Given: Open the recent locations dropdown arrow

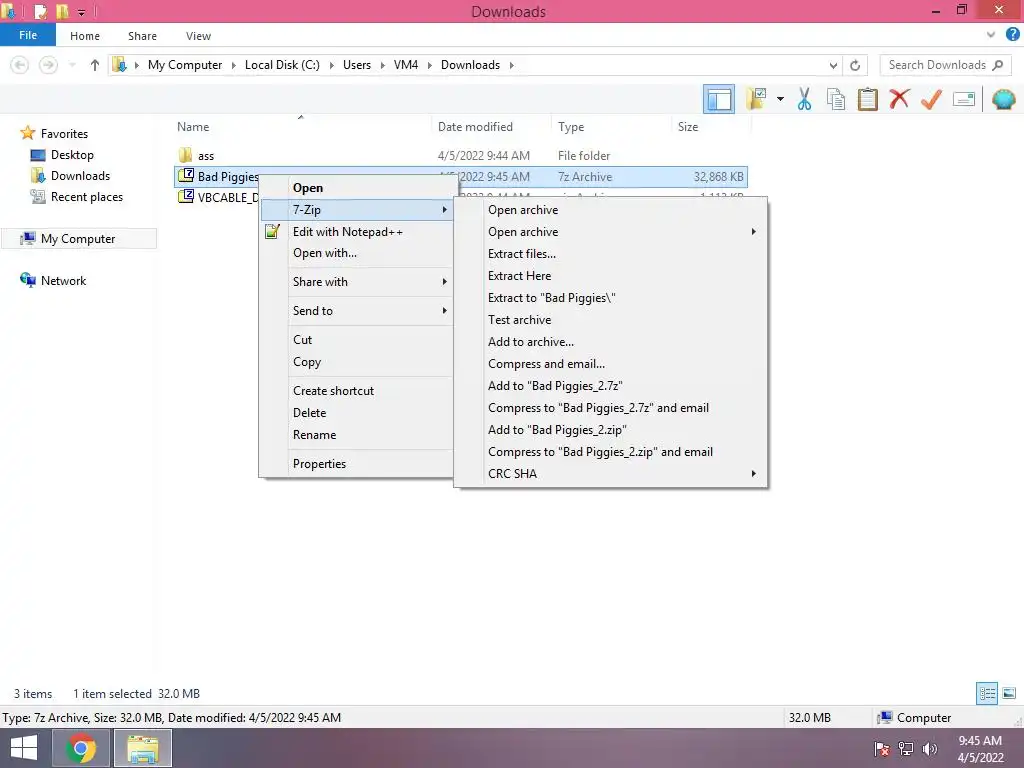Looking at the screenshot, I should [x=72, y=65].
